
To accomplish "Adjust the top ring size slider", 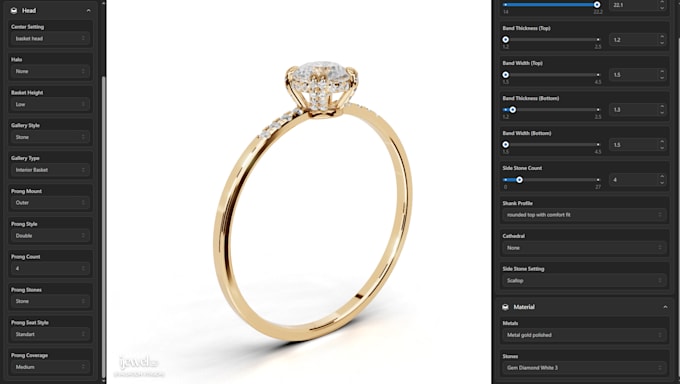I will pos(552,5).
